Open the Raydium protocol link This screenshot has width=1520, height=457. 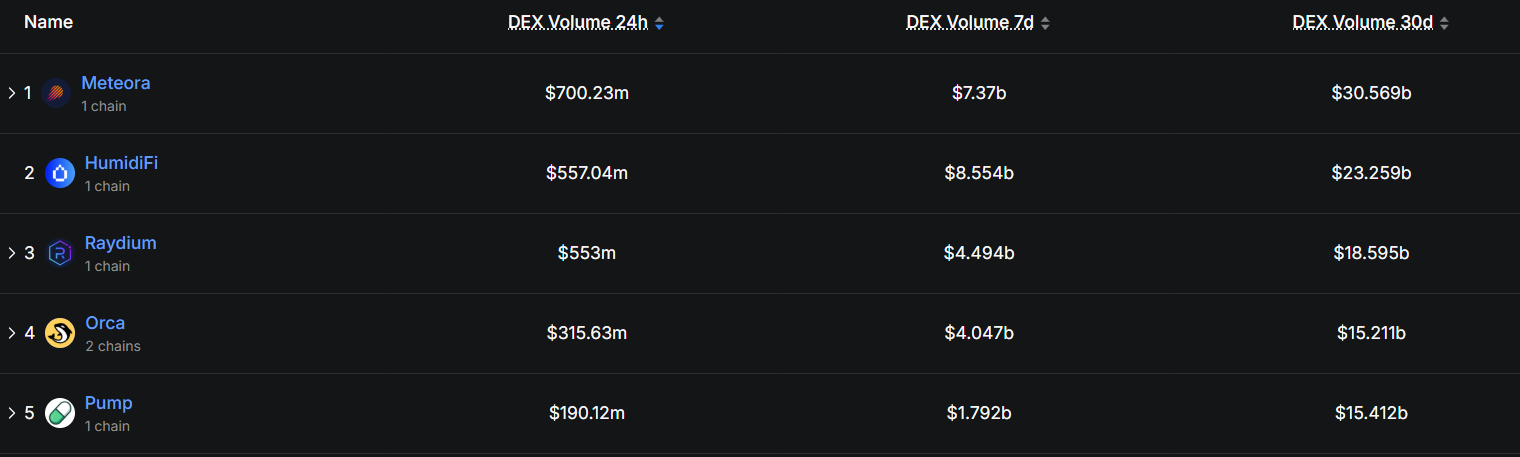tap(121, 243)
